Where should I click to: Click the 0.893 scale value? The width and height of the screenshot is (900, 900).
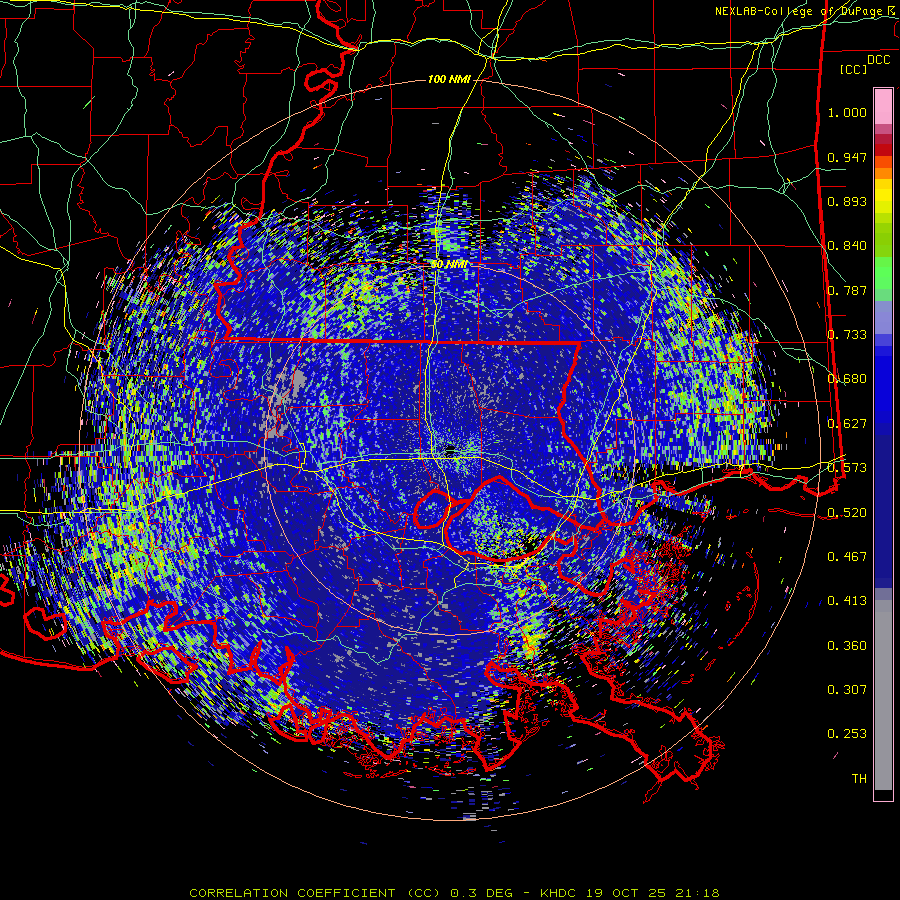pos(847,201)
